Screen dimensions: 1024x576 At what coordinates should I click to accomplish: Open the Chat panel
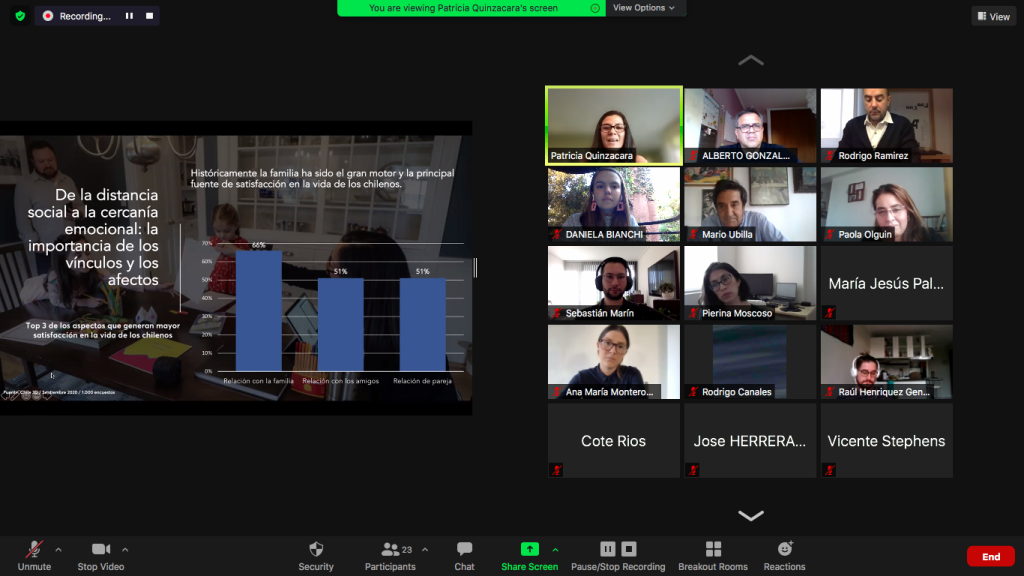tap(464, 550)
